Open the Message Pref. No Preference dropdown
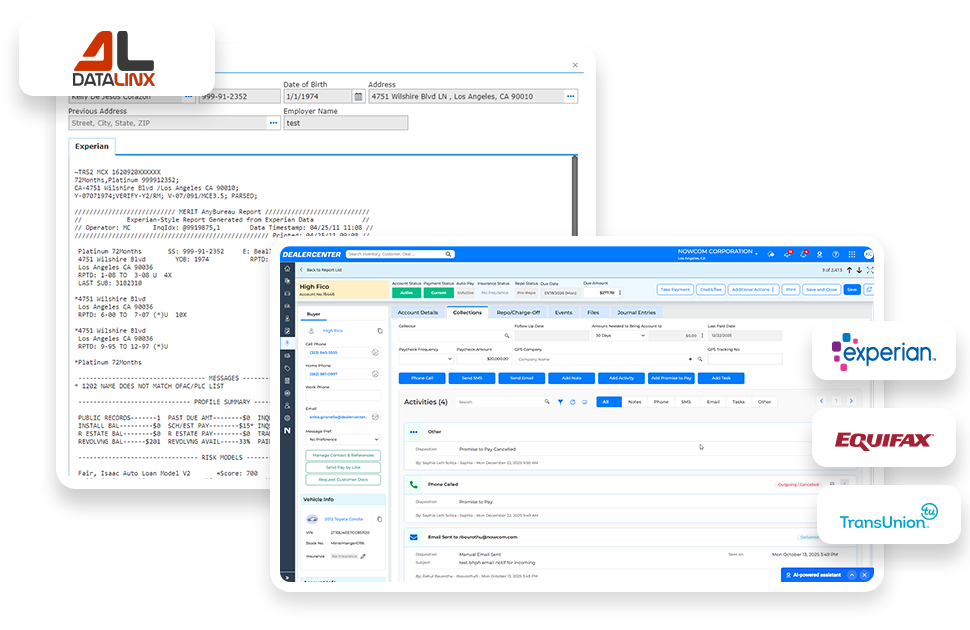Image resolution: width=970 pixels, height=630 pixels. click(343, 439)
